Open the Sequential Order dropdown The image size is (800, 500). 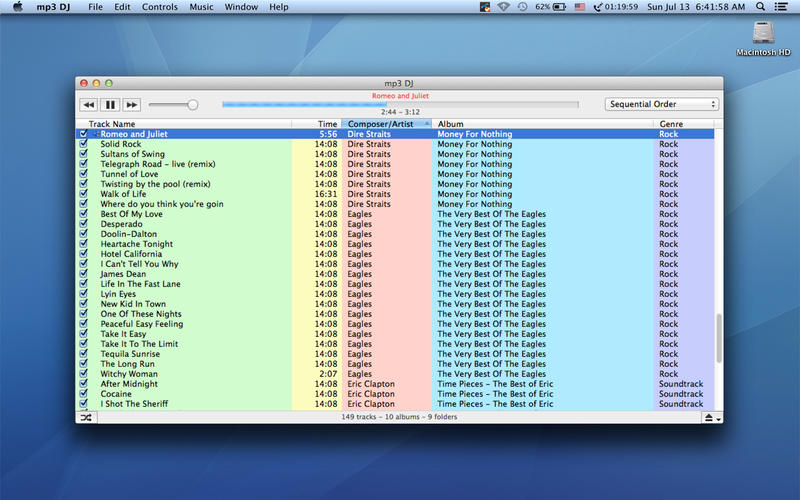point(662,104)
